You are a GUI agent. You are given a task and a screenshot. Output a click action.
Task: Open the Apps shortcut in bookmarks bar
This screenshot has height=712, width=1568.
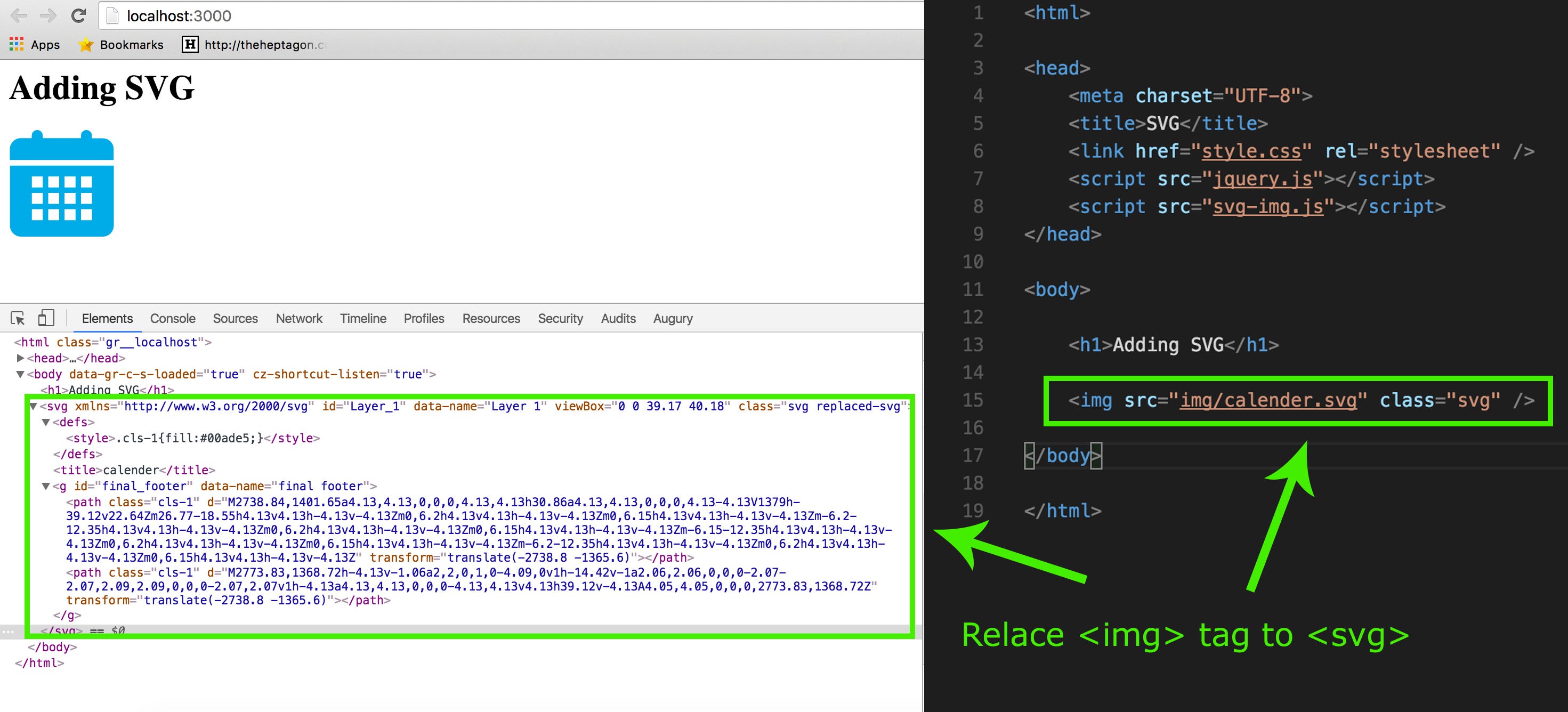pyautogui.click(x=34, y=44)
